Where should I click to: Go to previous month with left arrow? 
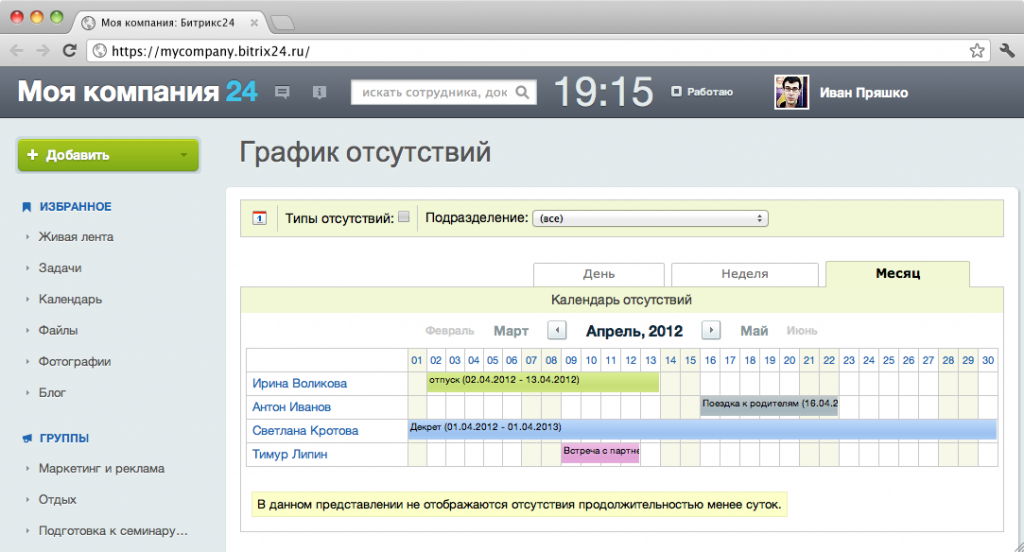tap(557, 330)
